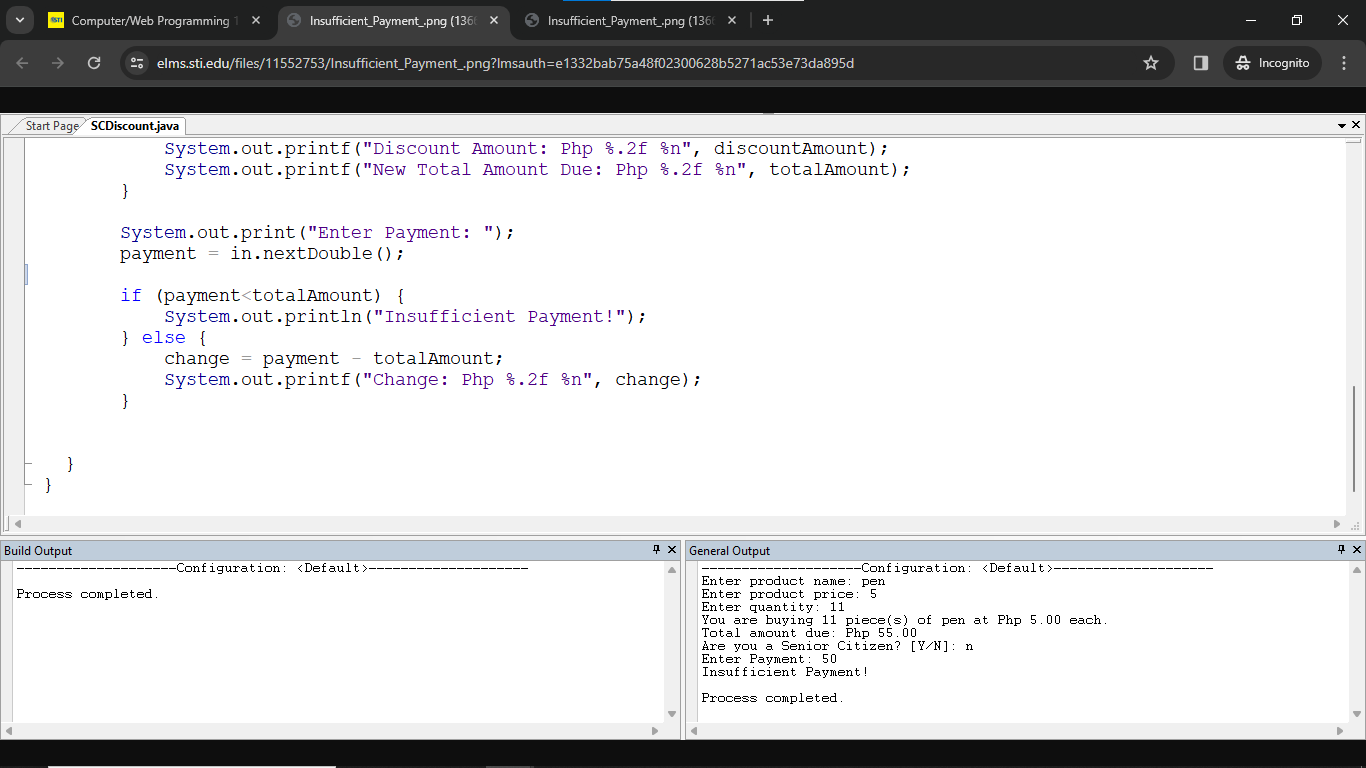Click the code editor vertical scrollbar thumb
The width and height of the screenshot is (1366, 768).
pos(1354,440)
